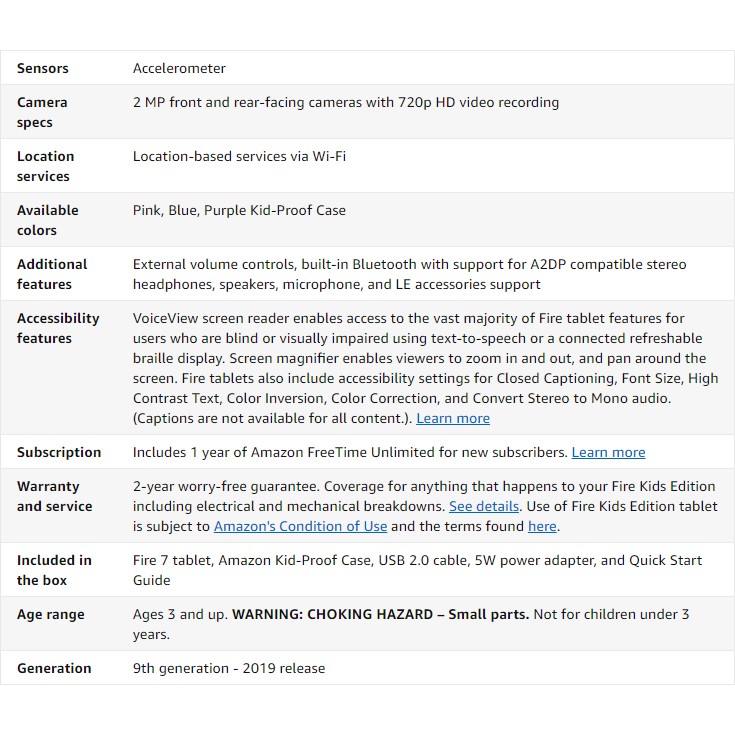Click the Pink, Blue, Purple colors text
The image size is (735, 735).
239,210
